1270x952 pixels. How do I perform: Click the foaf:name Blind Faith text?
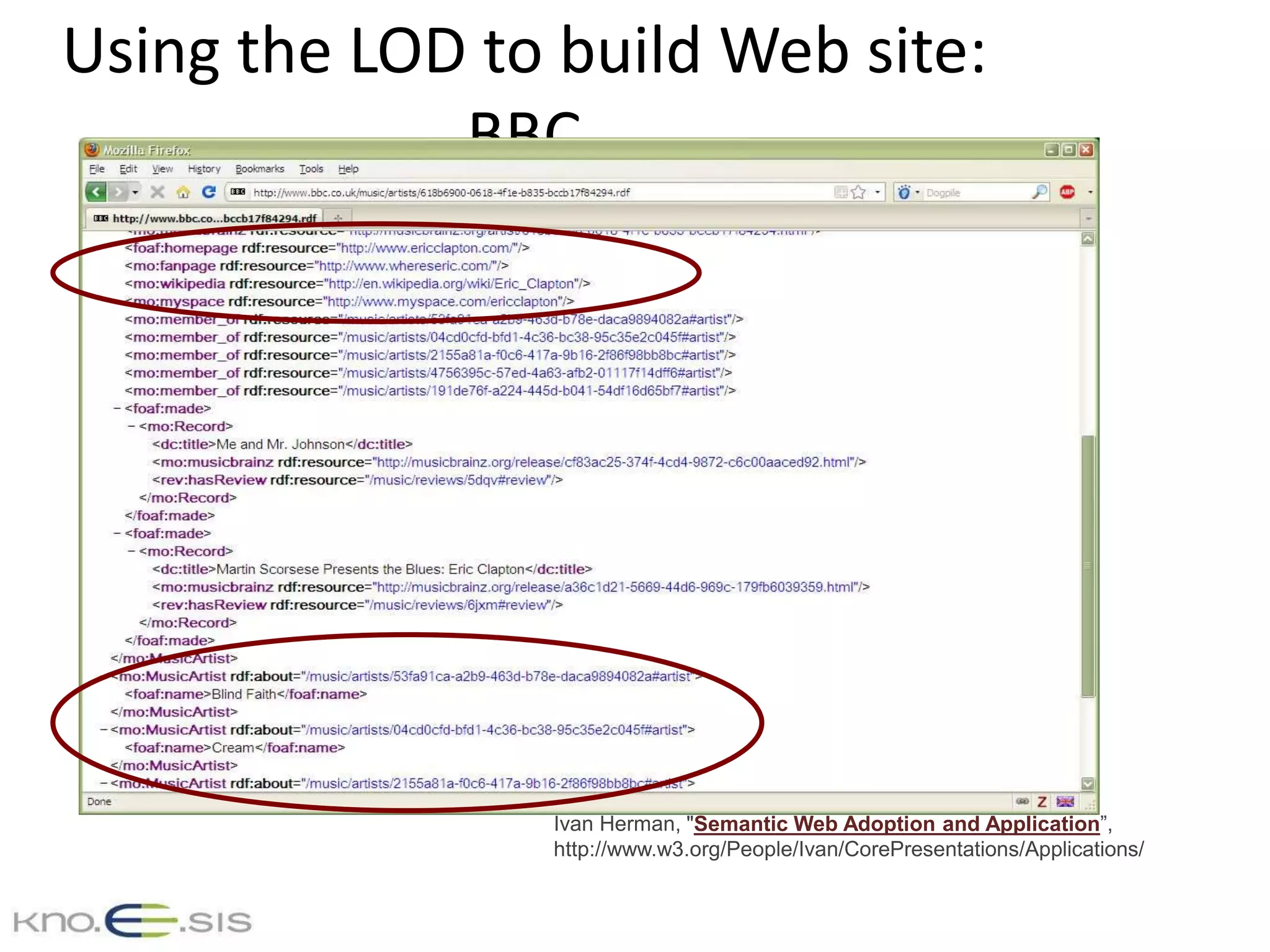[x=246, y=694]
